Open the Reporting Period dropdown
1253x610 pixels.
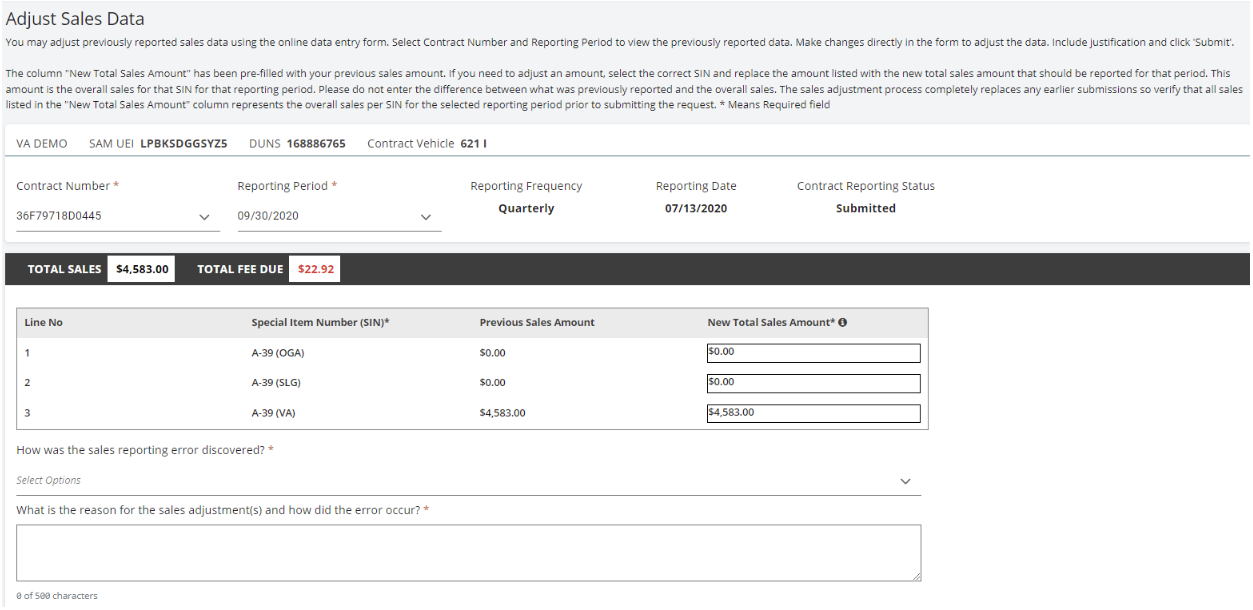tap(339, 216)
